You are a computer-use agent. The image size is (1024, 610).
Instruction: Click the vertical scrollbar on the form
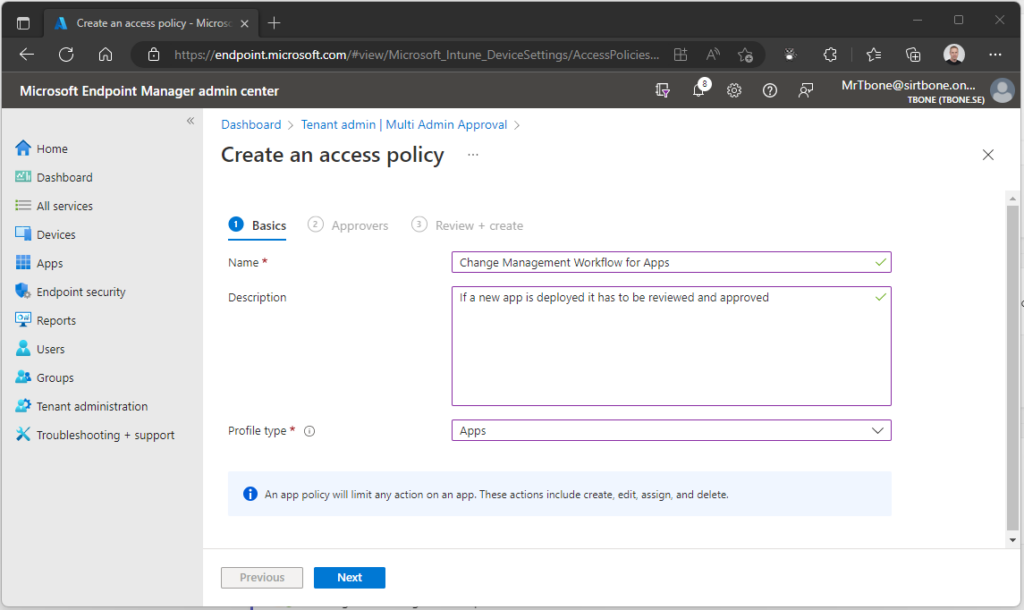coord(1012,368)
